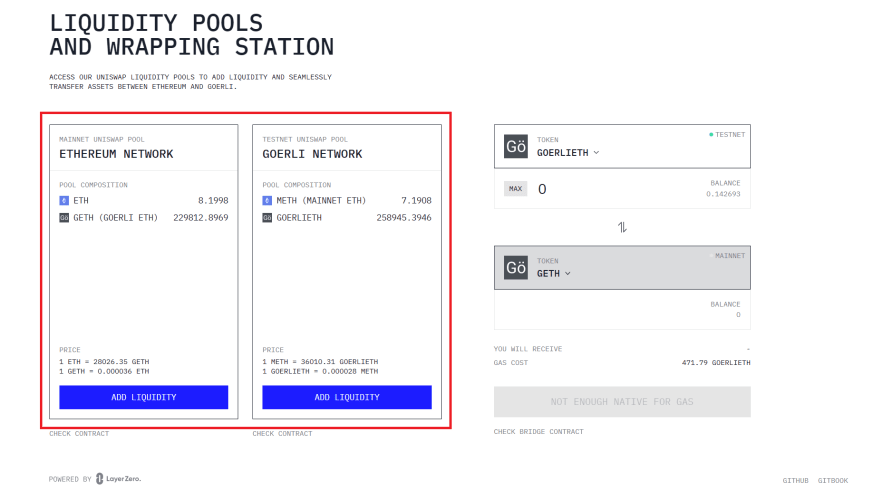Open Check Contract under Goerli pool
The image size is (873, 500).
[282, 433]
